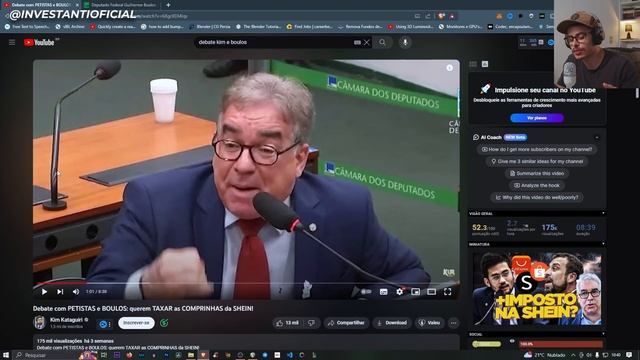Open the 'Find Jobs' bookmark
The height and width of the screenshot is (360, 640).
click(x=309, y=27)
